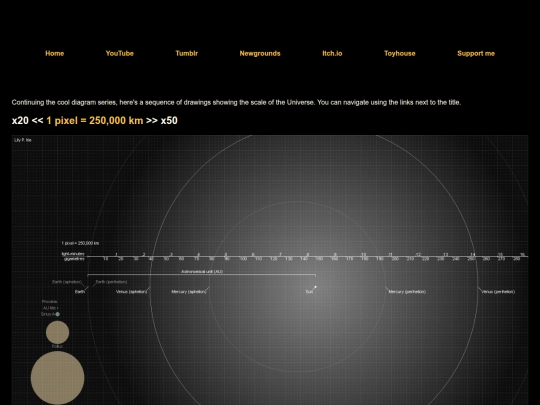This screenshot has height=405, width=540.
Task: Click the 'Lily F. Ine' signature text
Action: click(23, 140)
